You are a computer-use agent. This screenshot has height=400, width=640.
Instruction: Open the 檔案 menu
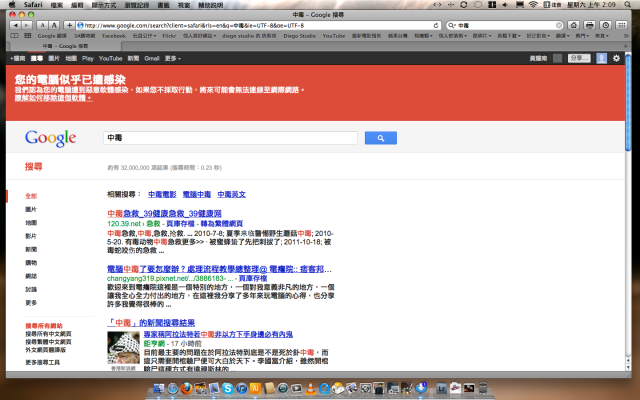(57, 5)
